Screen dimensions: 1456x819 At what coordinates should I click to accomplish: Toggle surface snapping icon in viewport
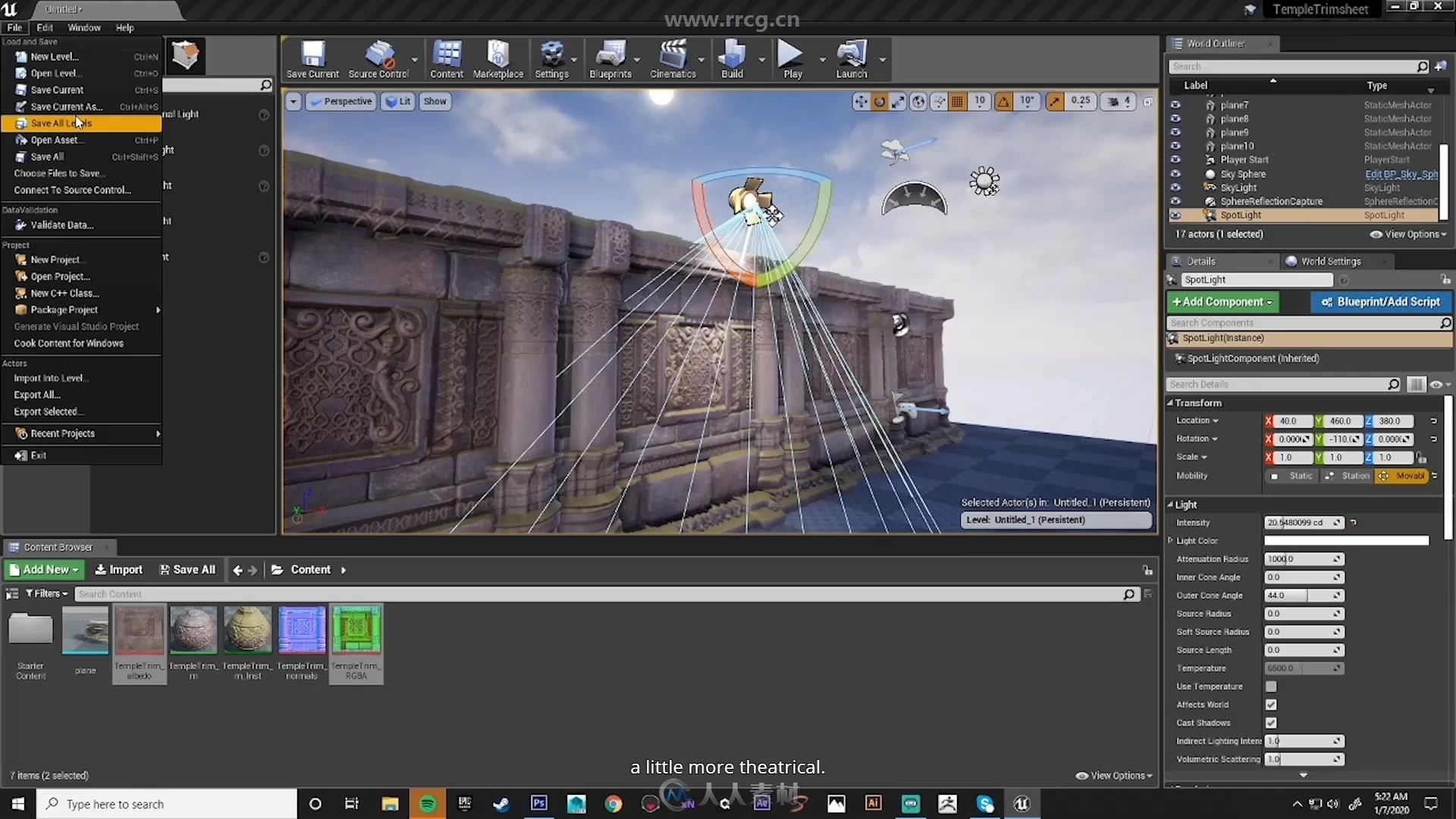939,101
